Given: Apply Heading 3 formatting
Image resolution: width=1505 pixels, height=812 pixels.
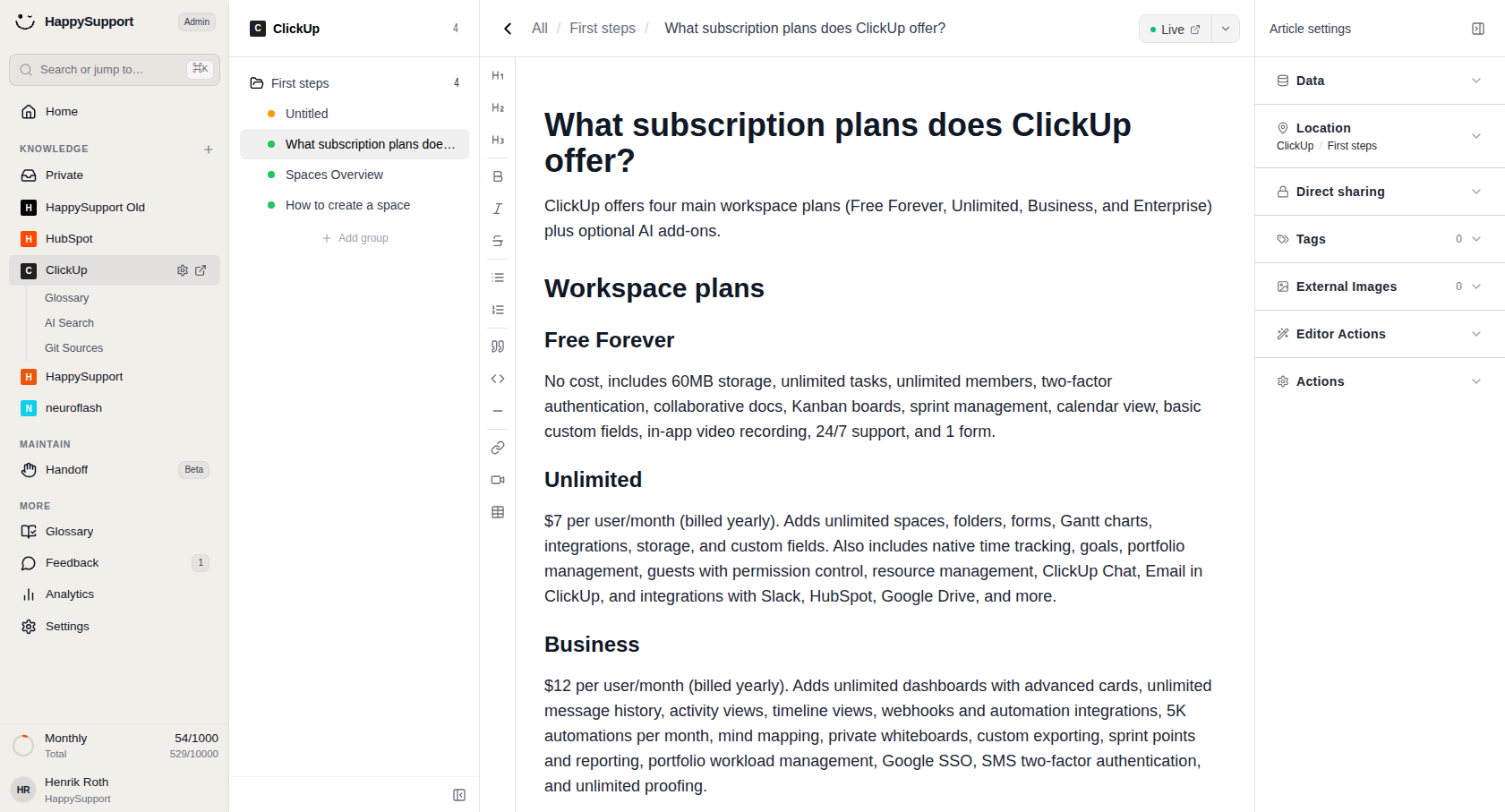Looking at the screenshot, I should click(498, 141).
